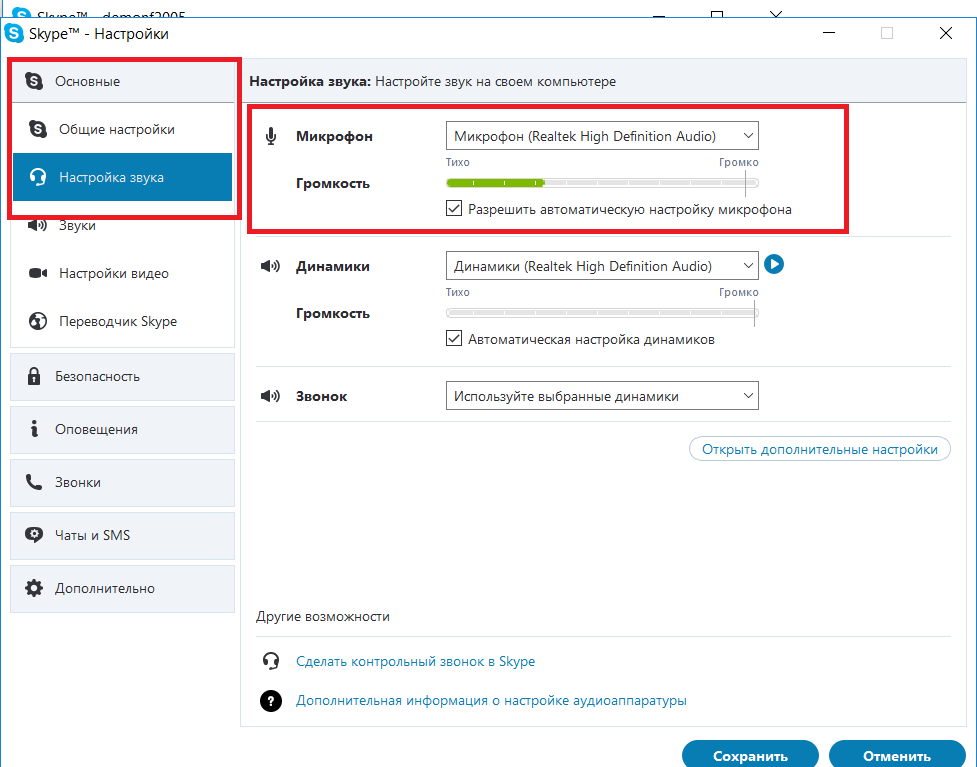977x767 pixels.
Task: Toggle Автоматическая настройка динамиков checkbox
Action: (454, 339)
